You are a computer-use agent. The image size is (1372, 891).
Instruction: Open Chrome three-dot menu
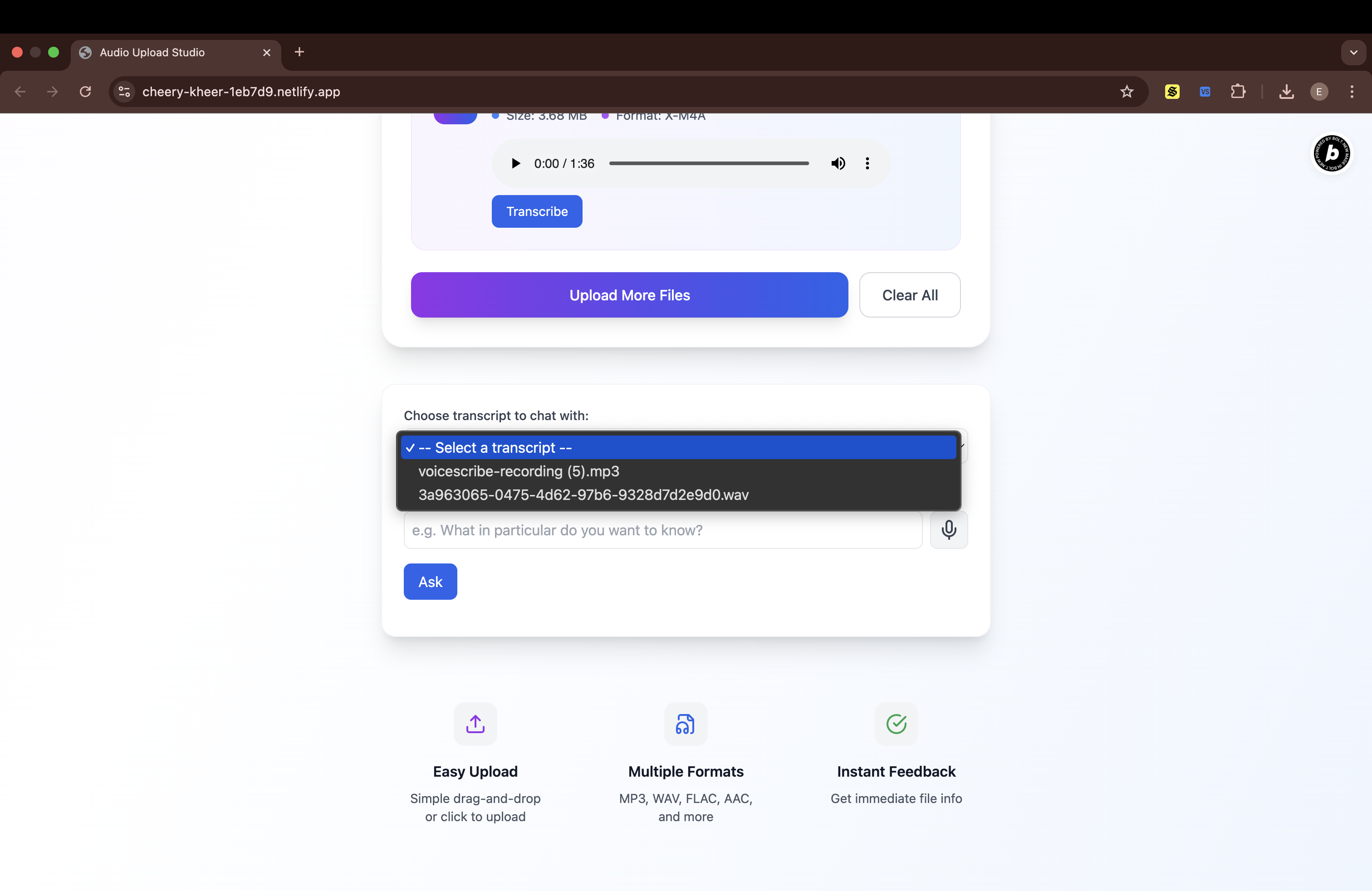click(x=1351, y=92)
